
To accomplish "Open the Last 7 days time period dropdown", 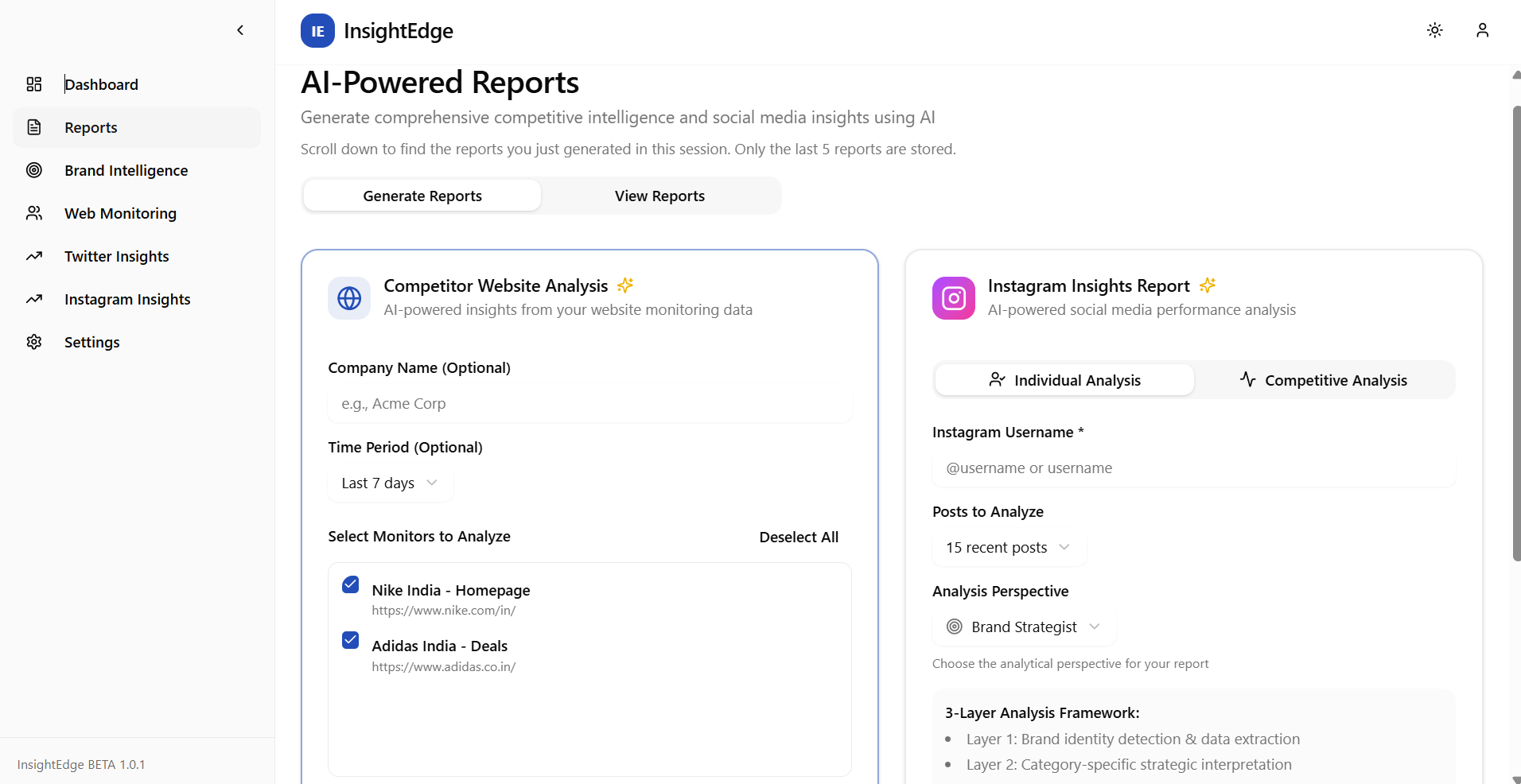I will (389, 483).
